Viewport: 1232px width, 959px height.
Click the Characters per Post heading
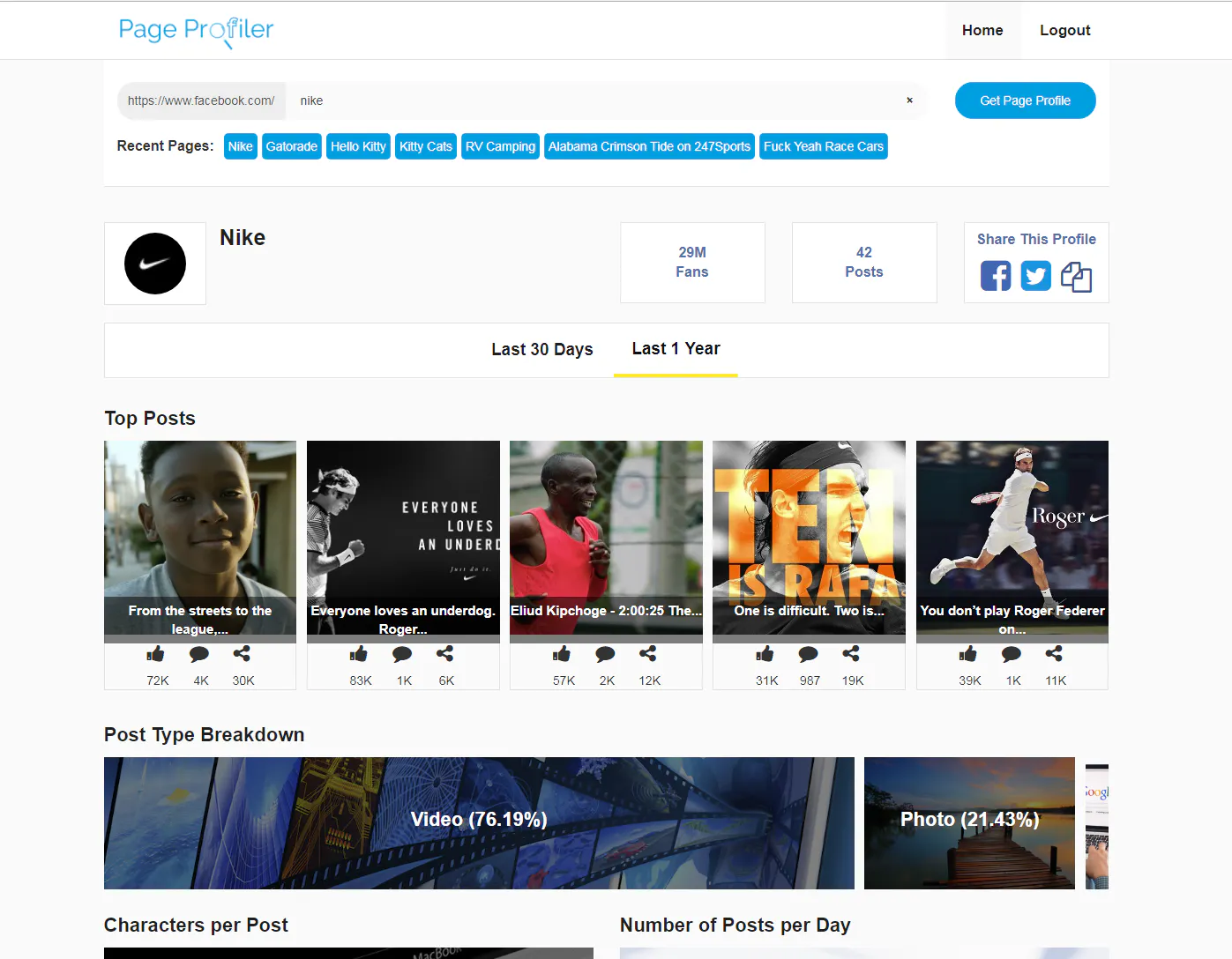196,926
